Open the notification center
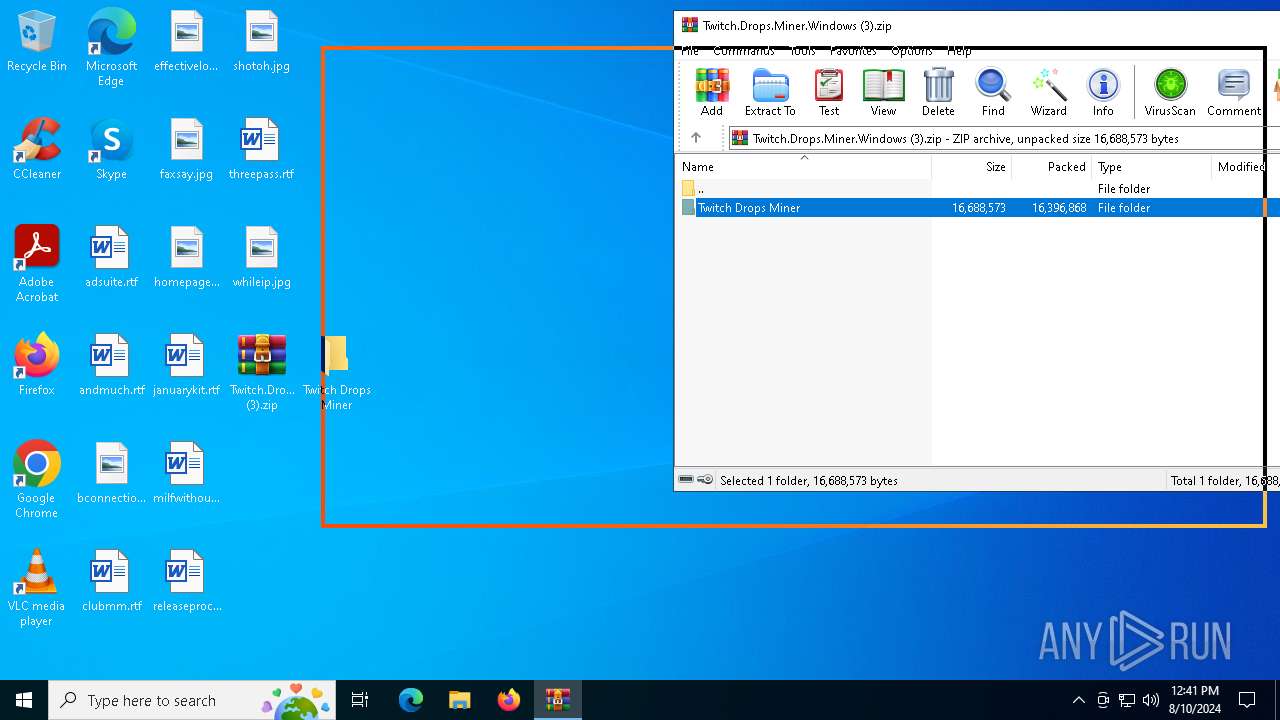1280x720 pixels. [x=1247, y=700]
